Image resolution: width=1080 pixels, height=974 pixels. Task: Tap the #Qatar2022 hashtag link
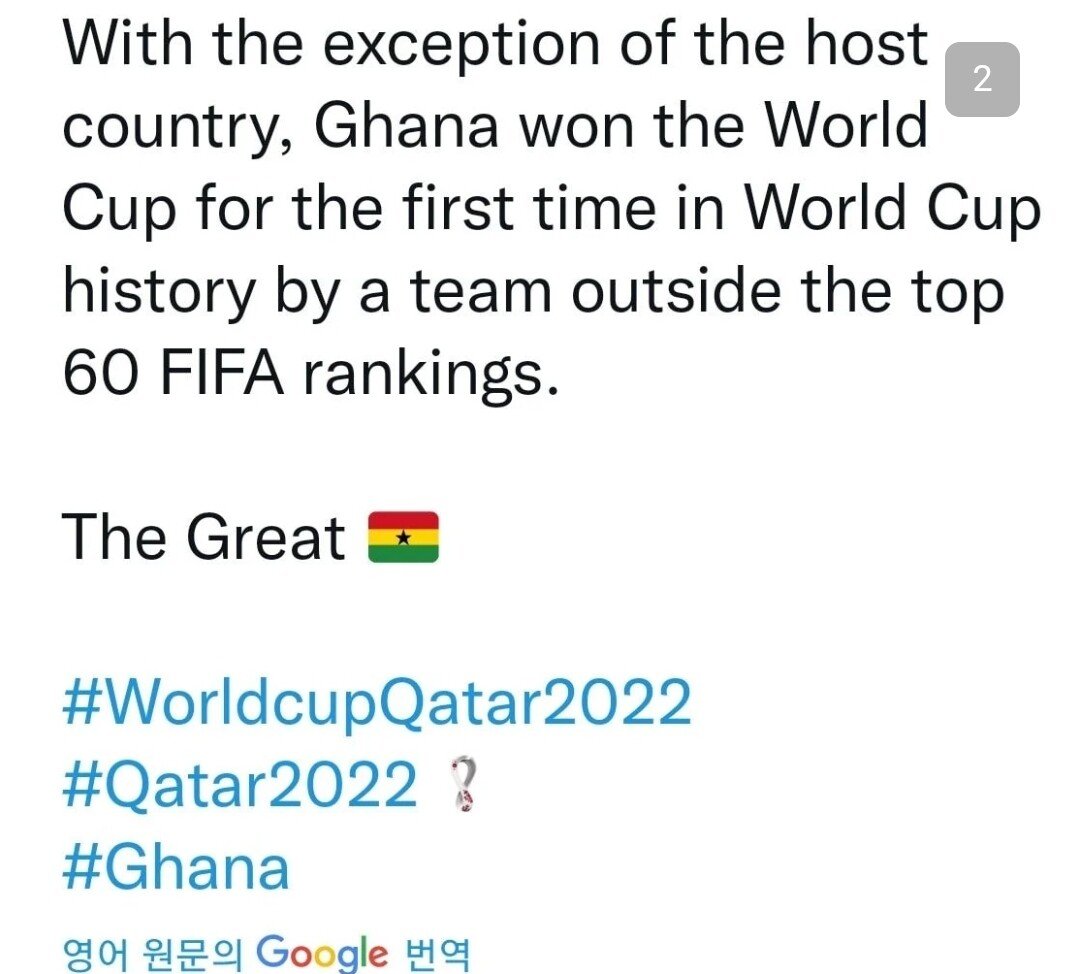pyautogui.click(x=239, y=785)
